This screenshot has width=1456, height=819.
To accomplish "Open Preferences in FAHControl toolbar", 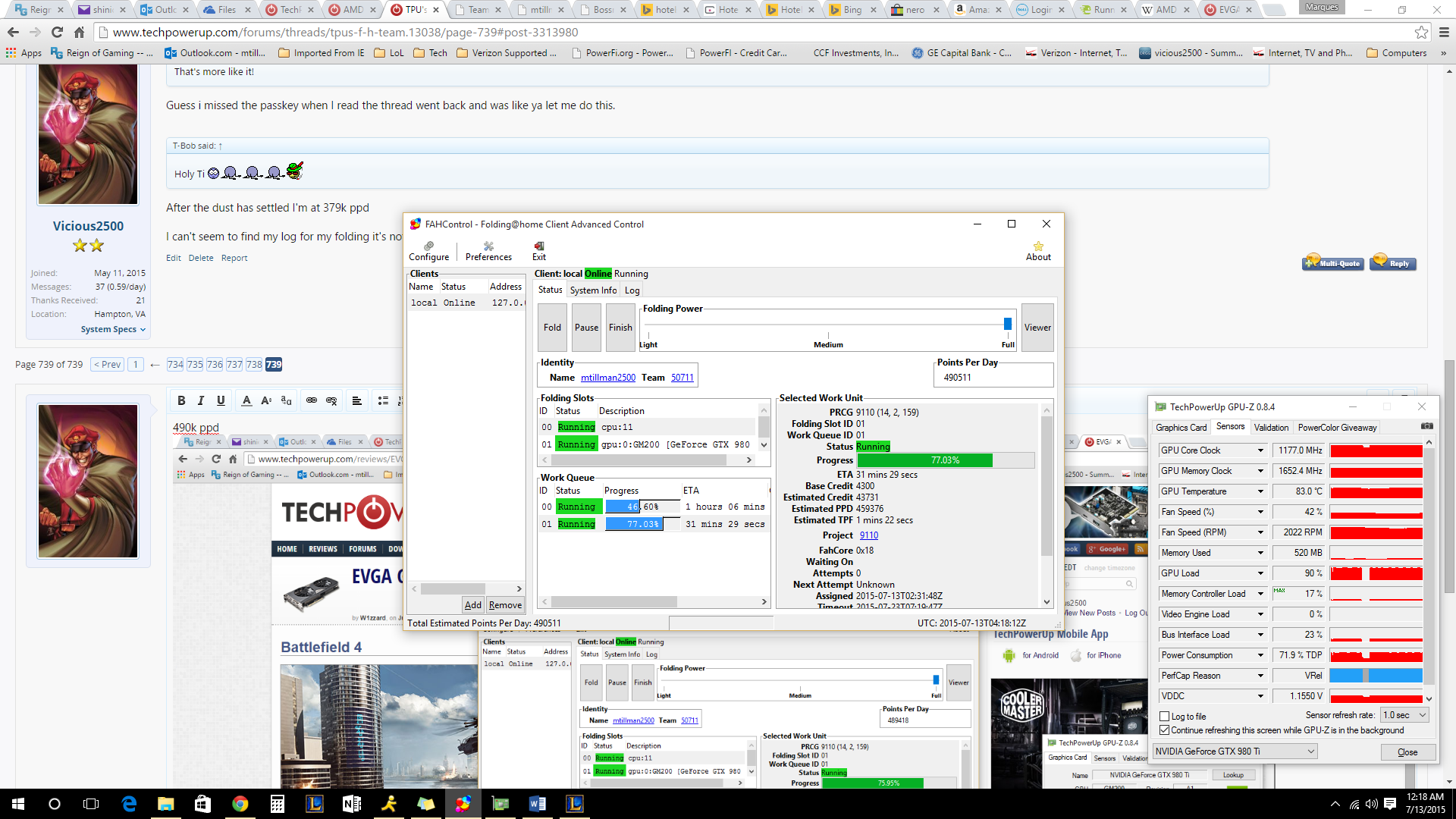I will pos(488,251).
